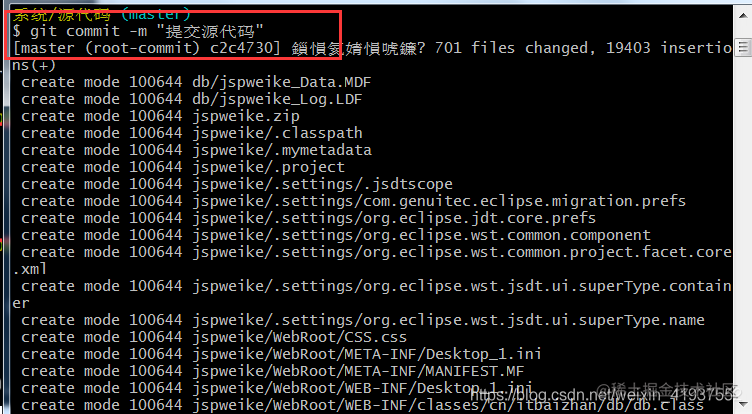Click the vertical scrollbar thumb grip
Viewport: 752px width, 414px height.
743,47
